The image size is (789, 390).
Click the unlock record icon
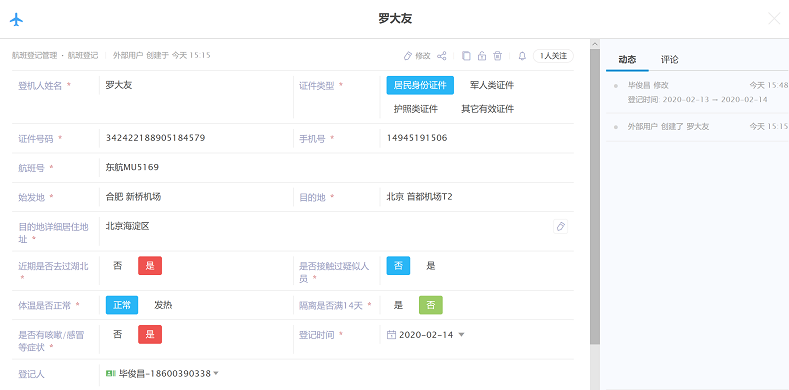point(482,56)
